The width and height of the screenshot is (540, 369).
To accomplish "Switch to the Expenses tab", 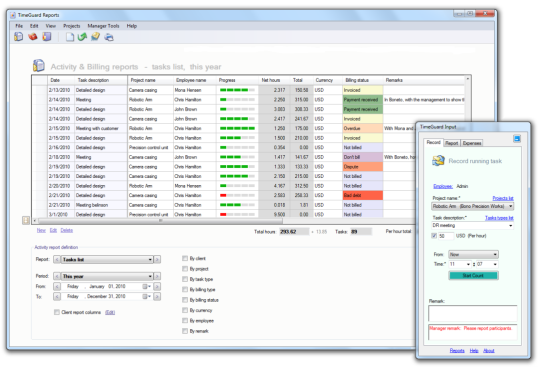I will 471,143.
